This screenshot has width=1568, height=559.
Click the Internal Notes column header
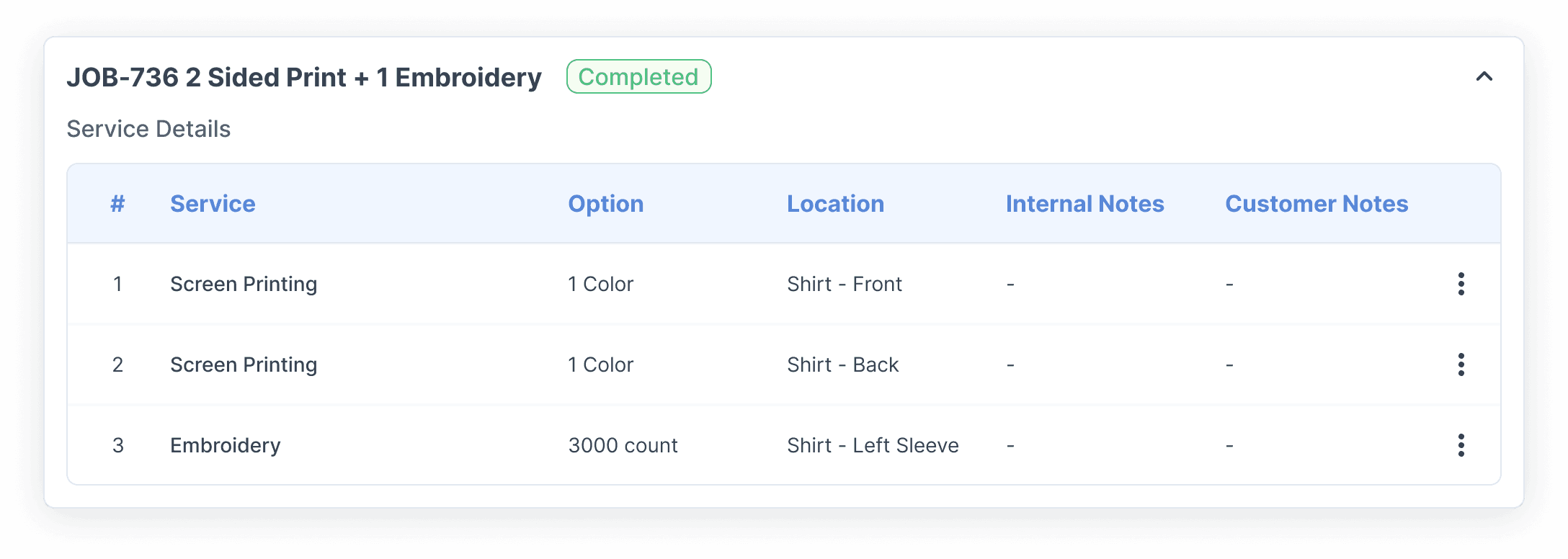1084,204
